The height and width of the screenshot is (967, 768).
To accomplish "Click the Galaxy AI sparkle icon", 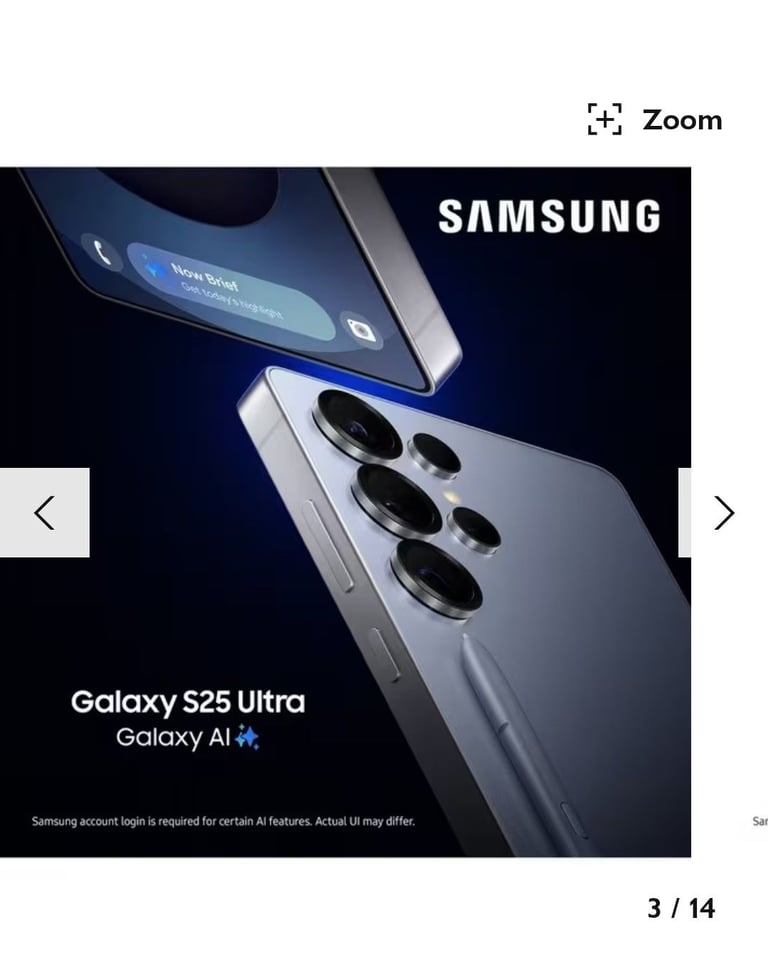I will pyautogui.click(x=248, y=736).
